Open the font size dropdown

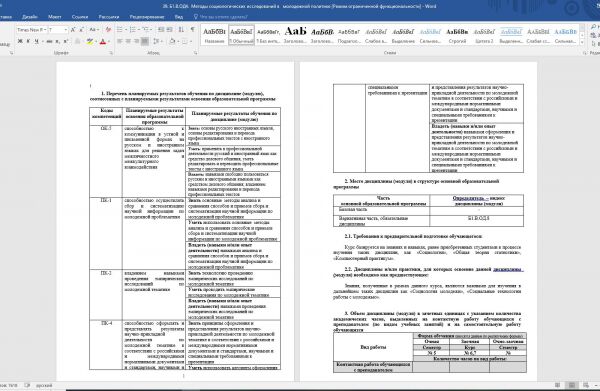click(66, 29)
